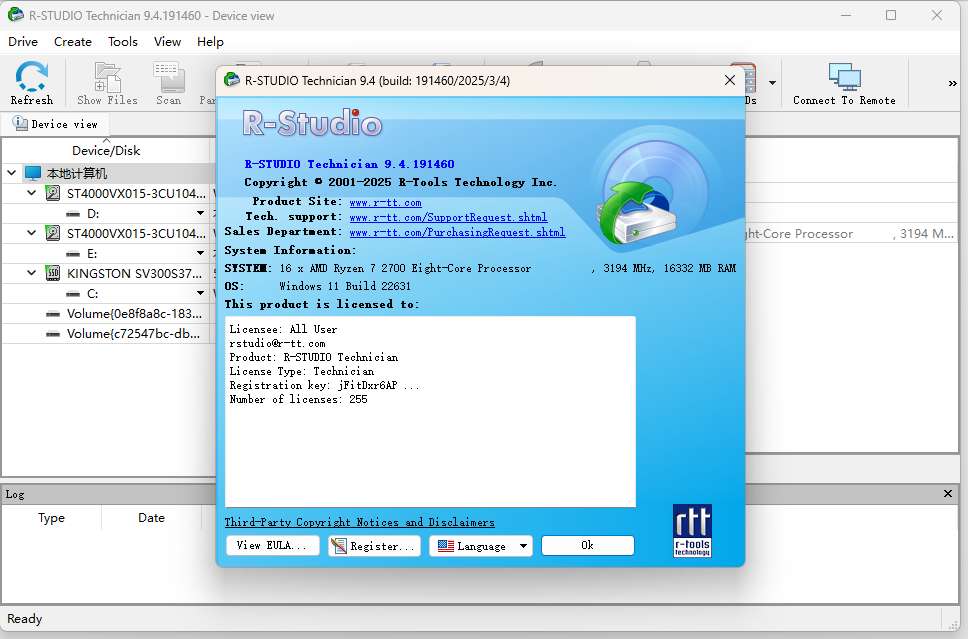Open the Tech support request link
Viewport: 968px width, 639px height.
coord(448,217)
